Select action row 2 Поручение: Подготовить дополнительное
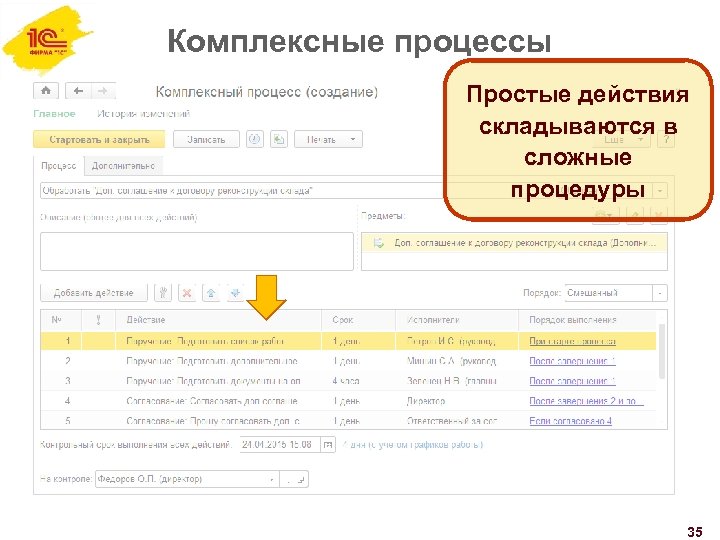The width and height of the screenshot is (720, 540). click(348, 361)
